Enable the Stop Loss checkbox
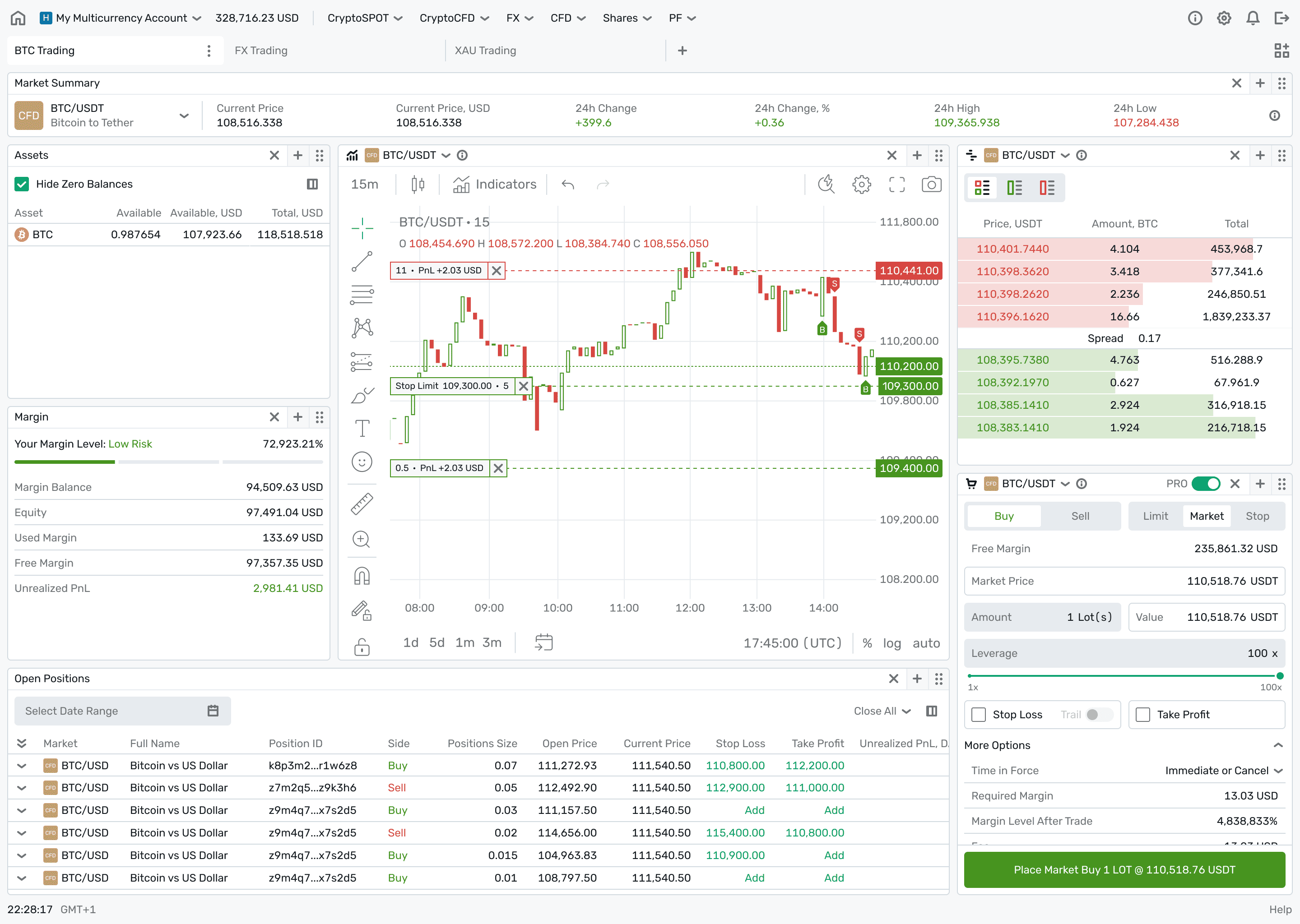1300x924 pixels. pos(979,715)
